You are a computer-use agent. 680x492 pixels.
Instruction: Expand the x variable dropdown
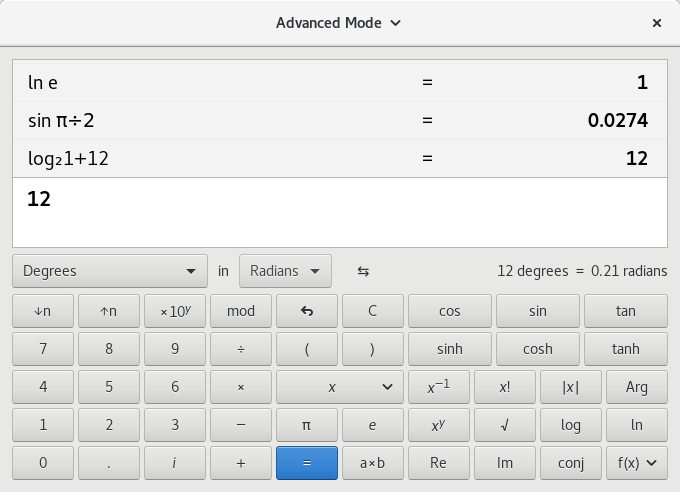[x=339, y=387]
